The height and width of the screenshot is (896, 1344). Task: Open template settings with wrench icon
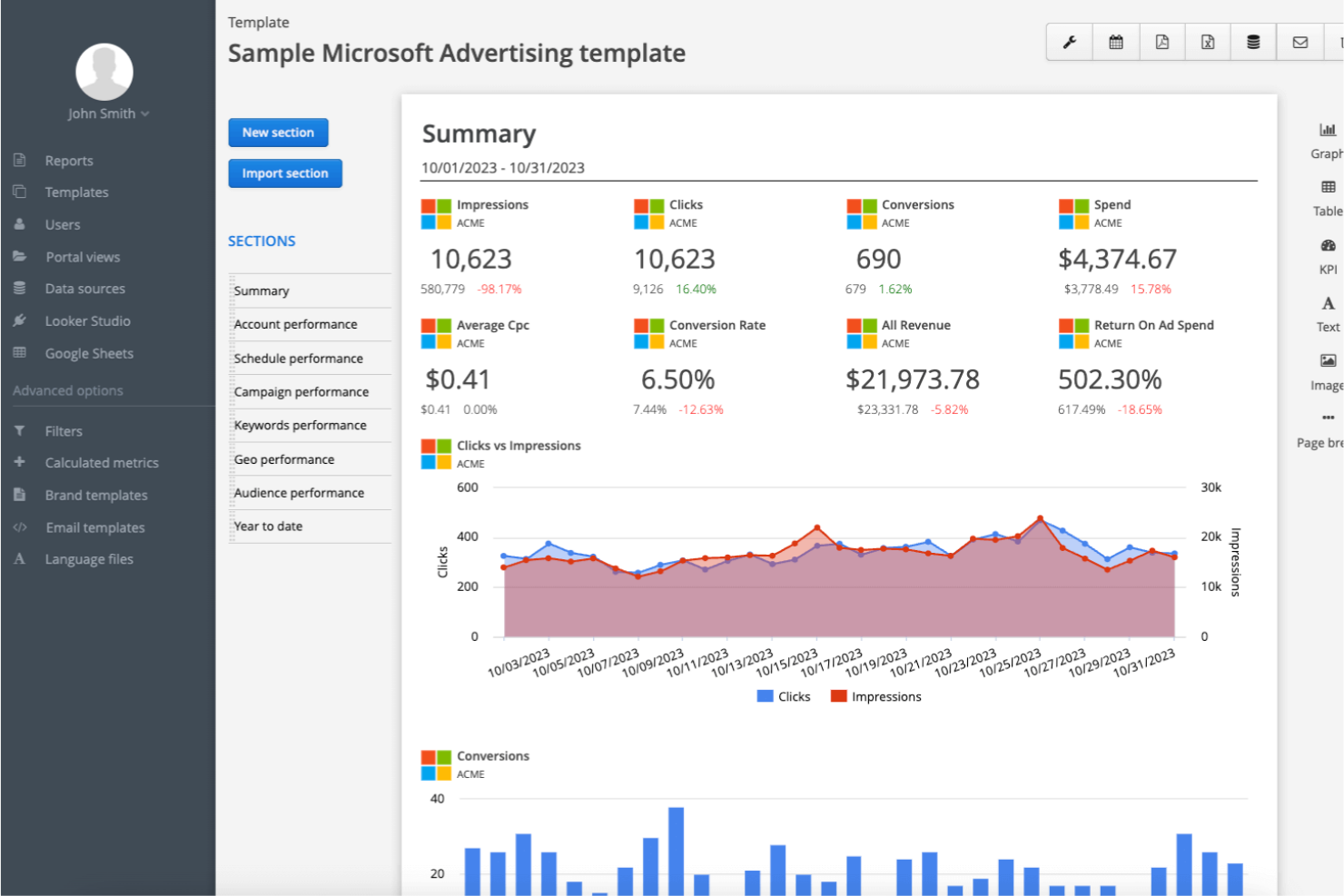click(1068, 42)
